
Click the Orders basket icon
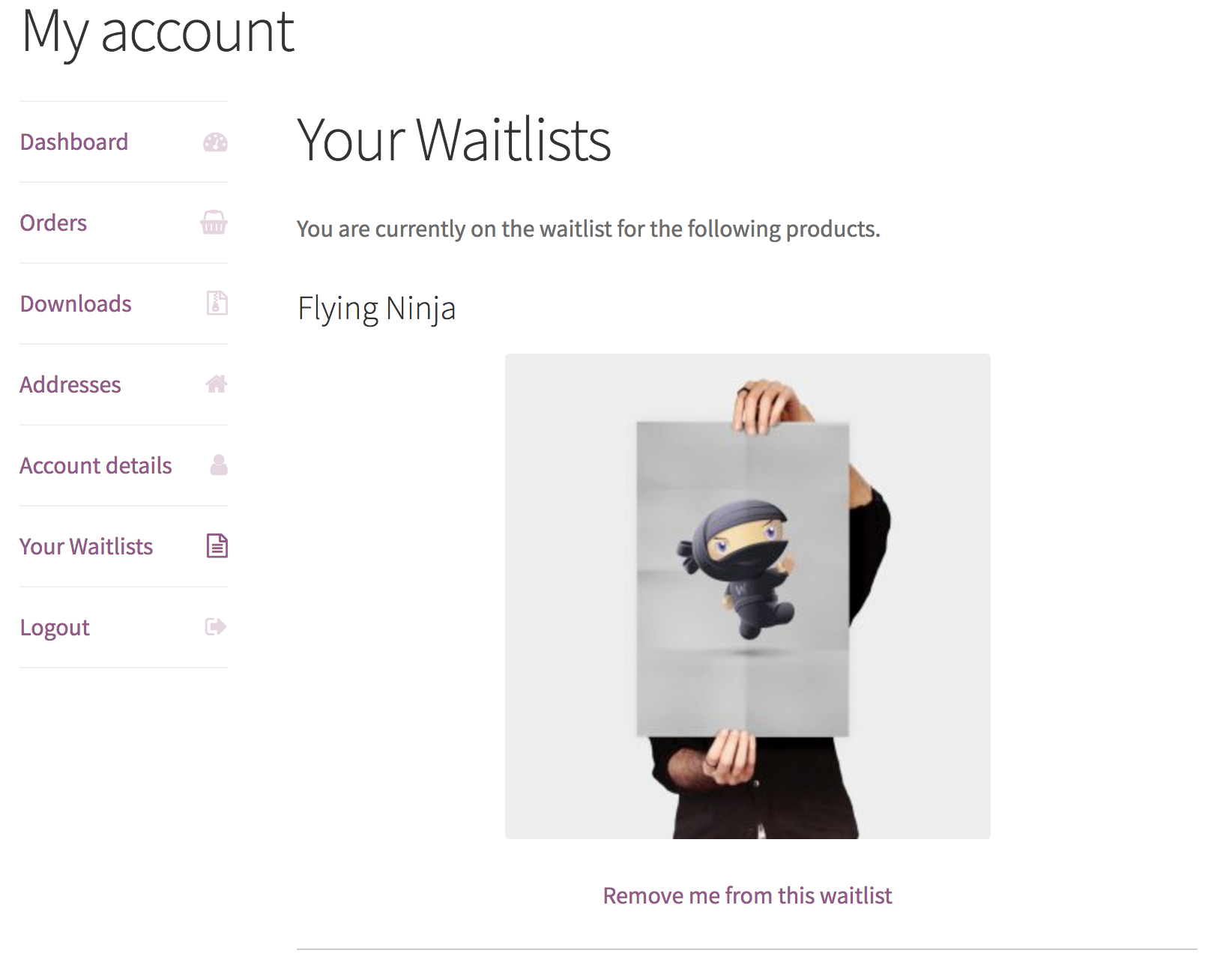[x=214, y=223]
